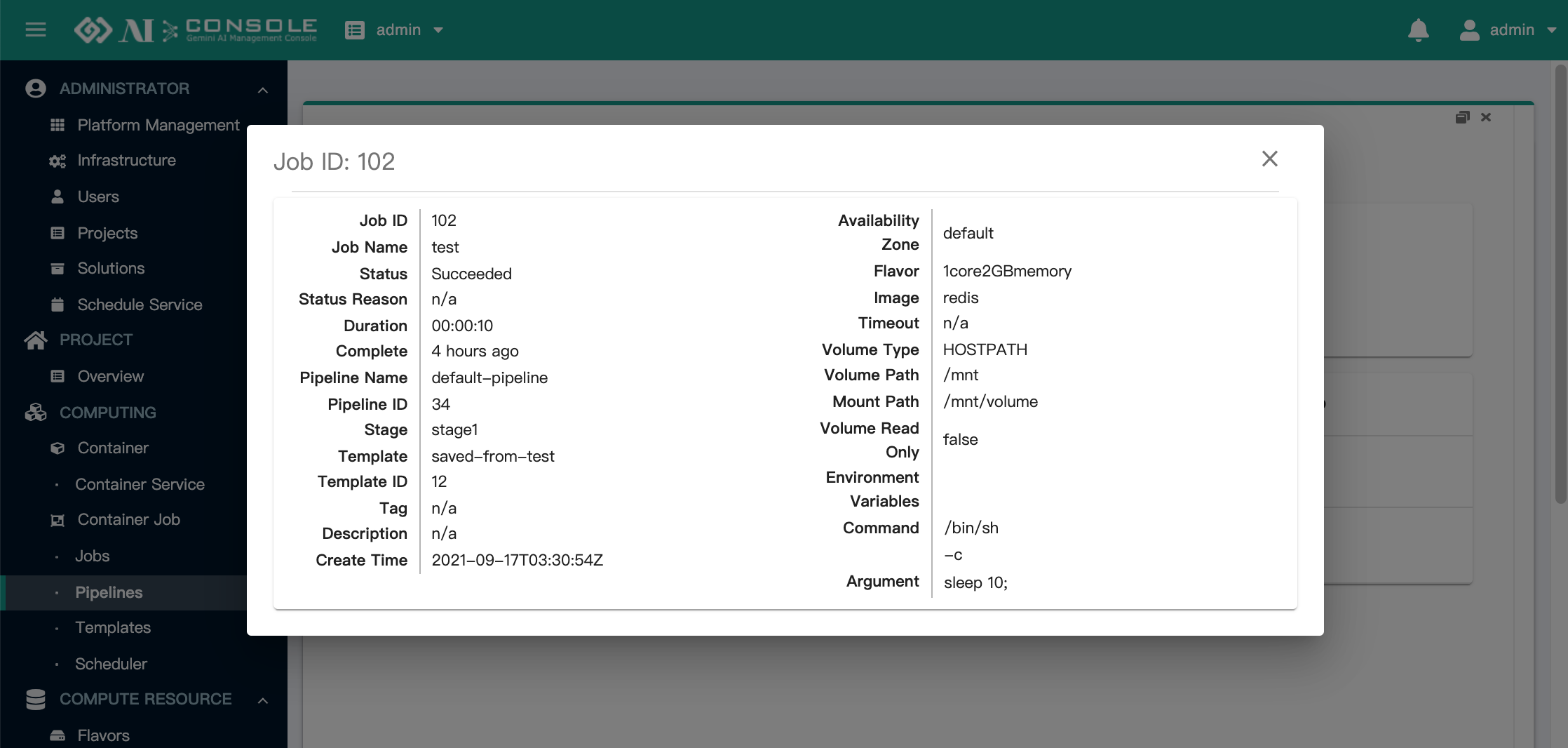Click the Container cube icon
The height and width of the screenshot is (748, 1568).
click(x=58, y=448)
